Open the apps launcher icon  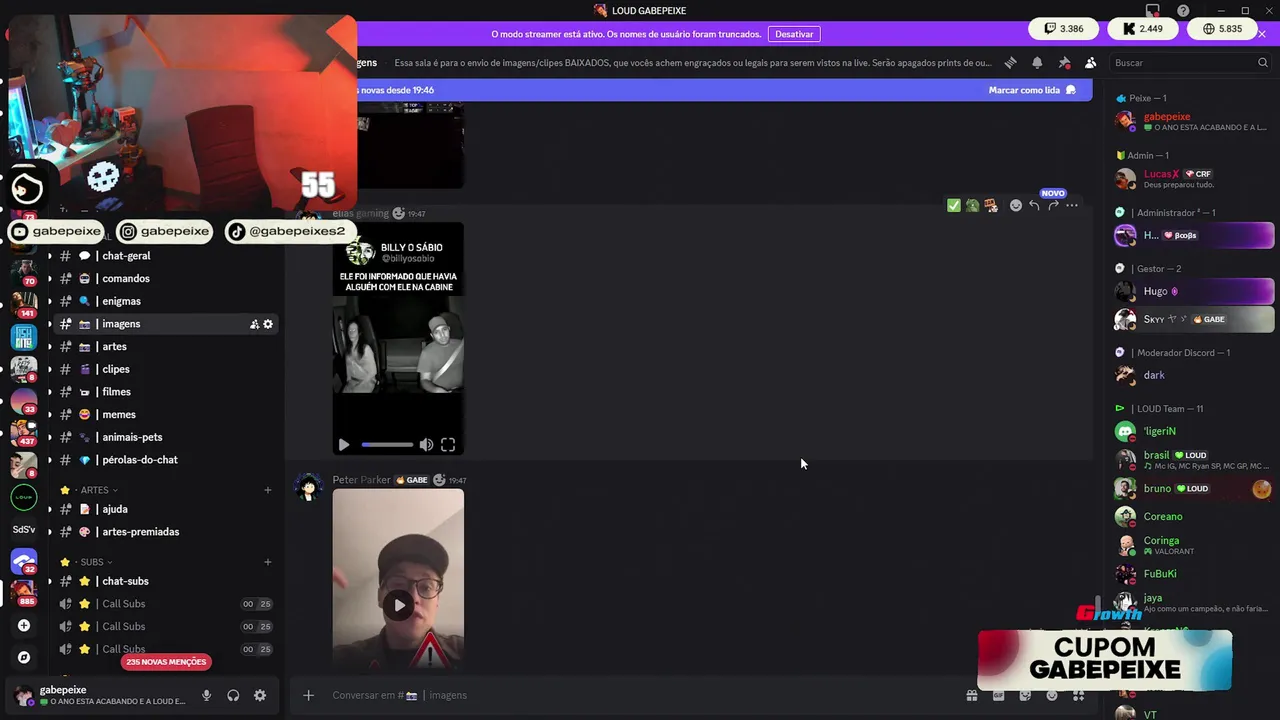pyautogui.click(x=1078, y=695)
